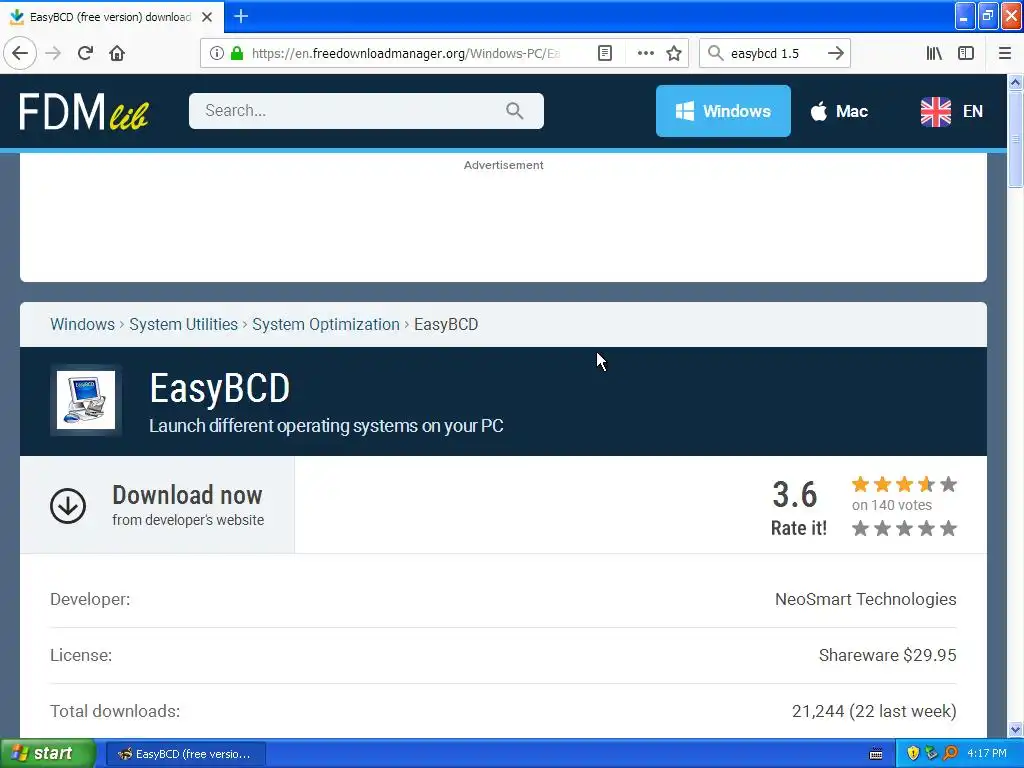Click the forward navigation arrow

coord(54,54)
